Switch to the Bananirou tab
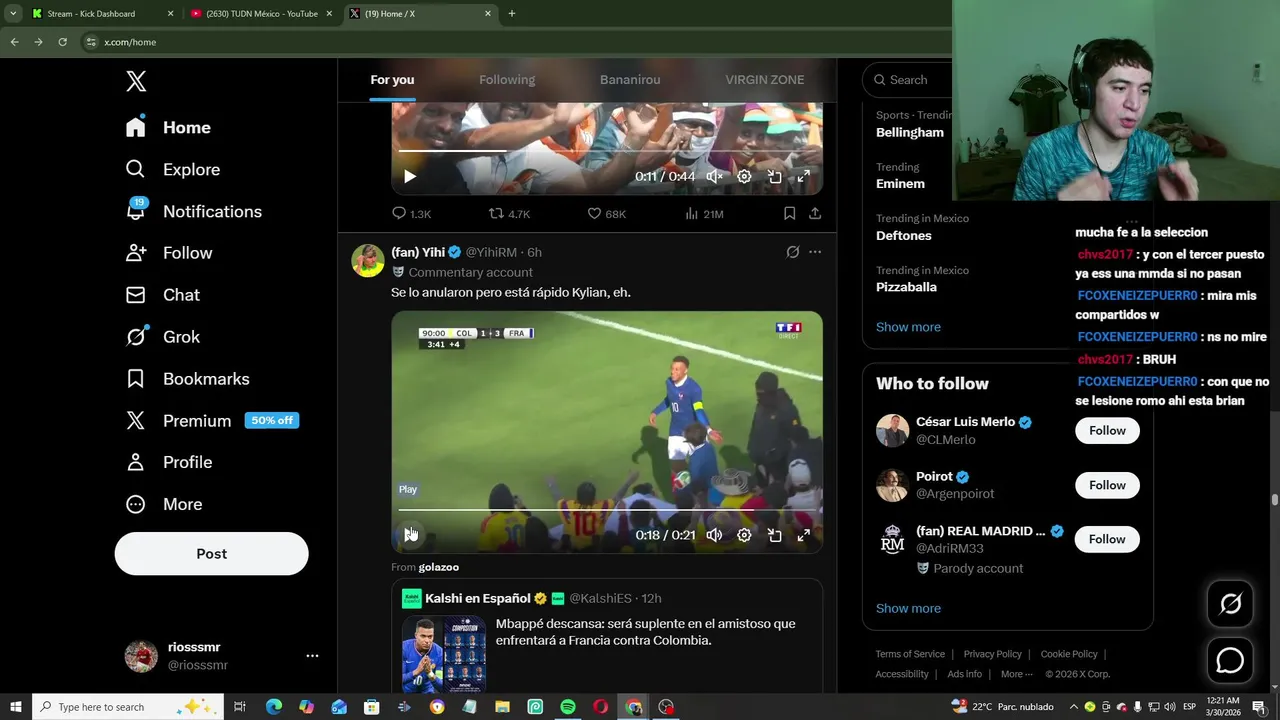Viewport: 1280px width, 720px height. [x=630, y=80]
